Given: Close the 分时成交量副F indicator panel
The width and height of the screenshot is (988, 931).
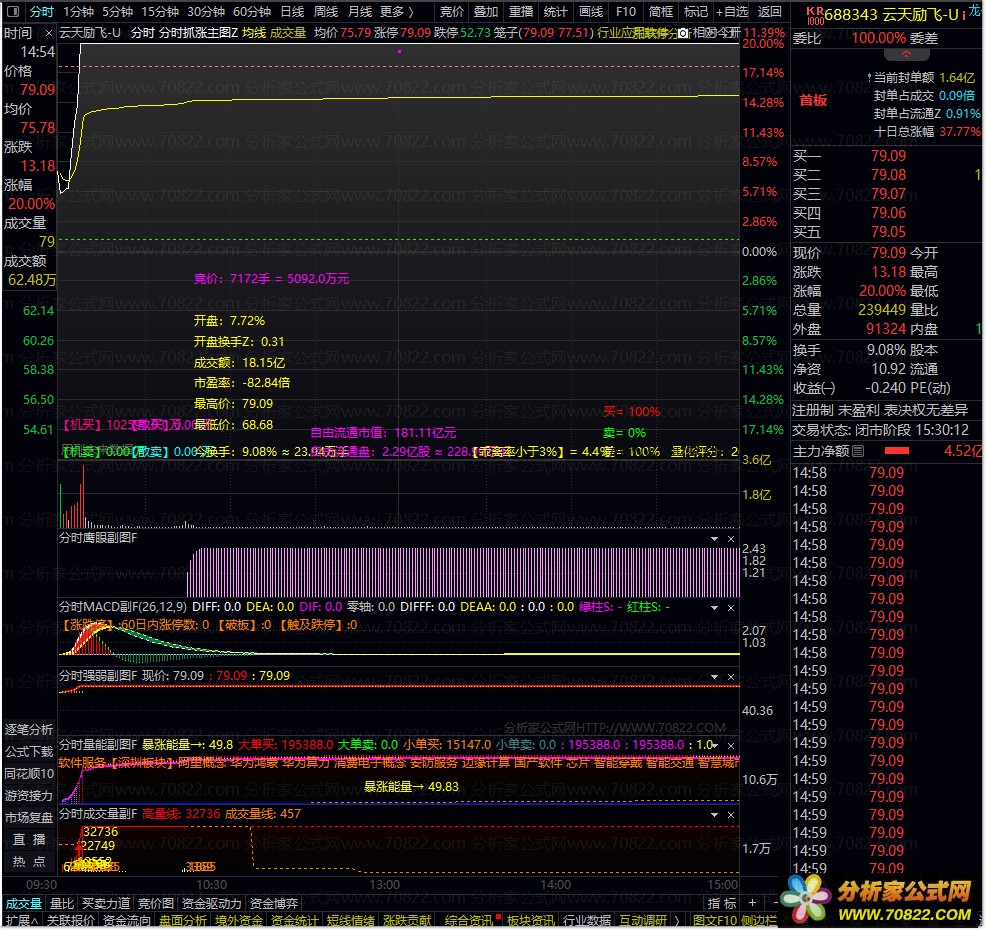Looking at the screenshot, I should pyautogui.click(x=733, y=817).
